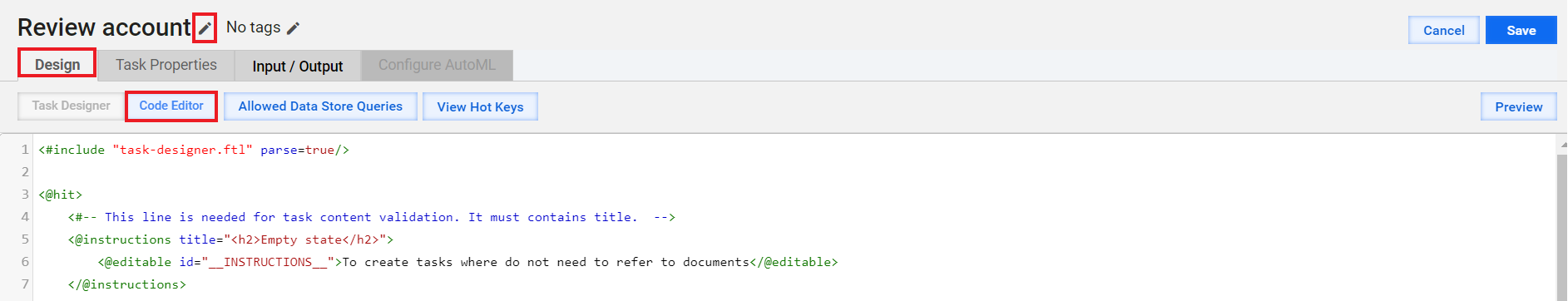
Task: Place cursor on the task-designer.ftl include line
Action: (x=194, y=150)
